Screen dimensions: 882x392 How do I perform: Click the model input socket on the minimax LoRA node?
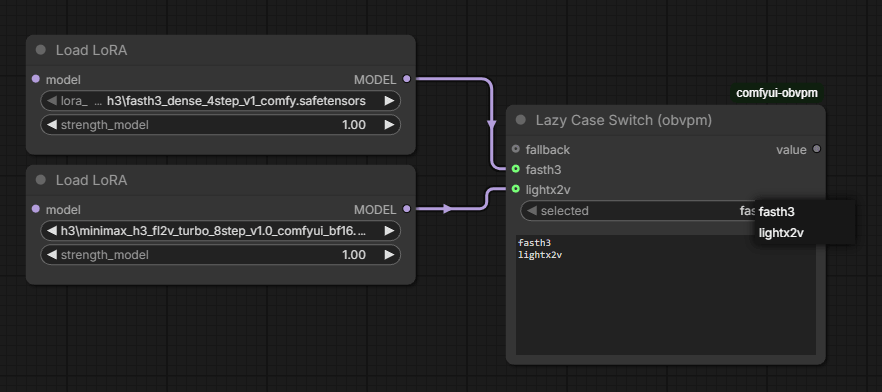coord(36,209)
